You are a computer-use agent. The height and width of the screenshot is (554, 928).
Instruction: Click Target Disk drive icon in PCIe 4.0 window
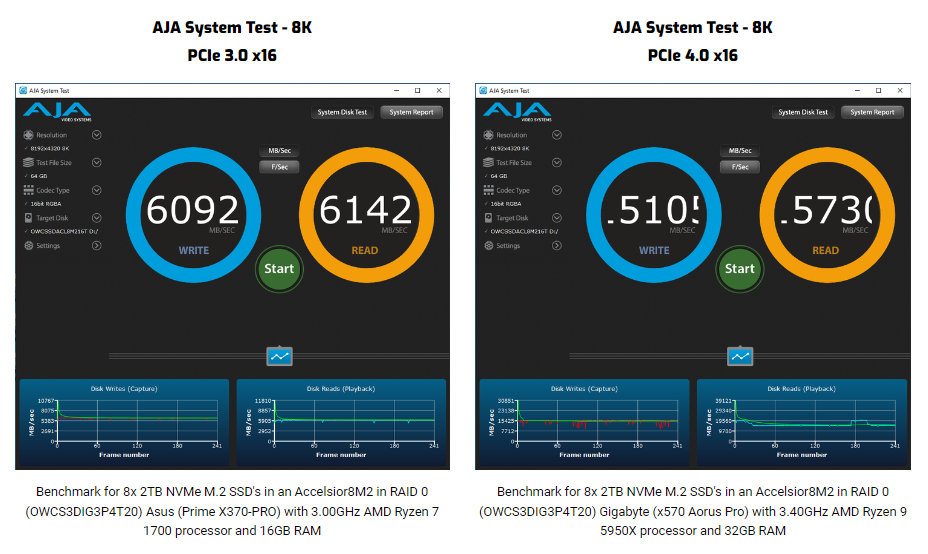(x=488, y=218)
